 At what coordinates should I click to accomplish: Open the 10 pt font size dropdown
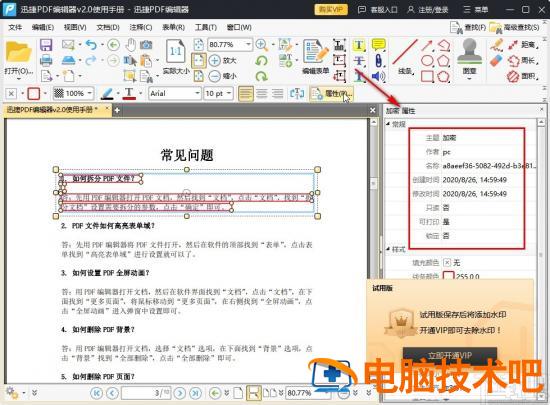click(x=229, y=93)
